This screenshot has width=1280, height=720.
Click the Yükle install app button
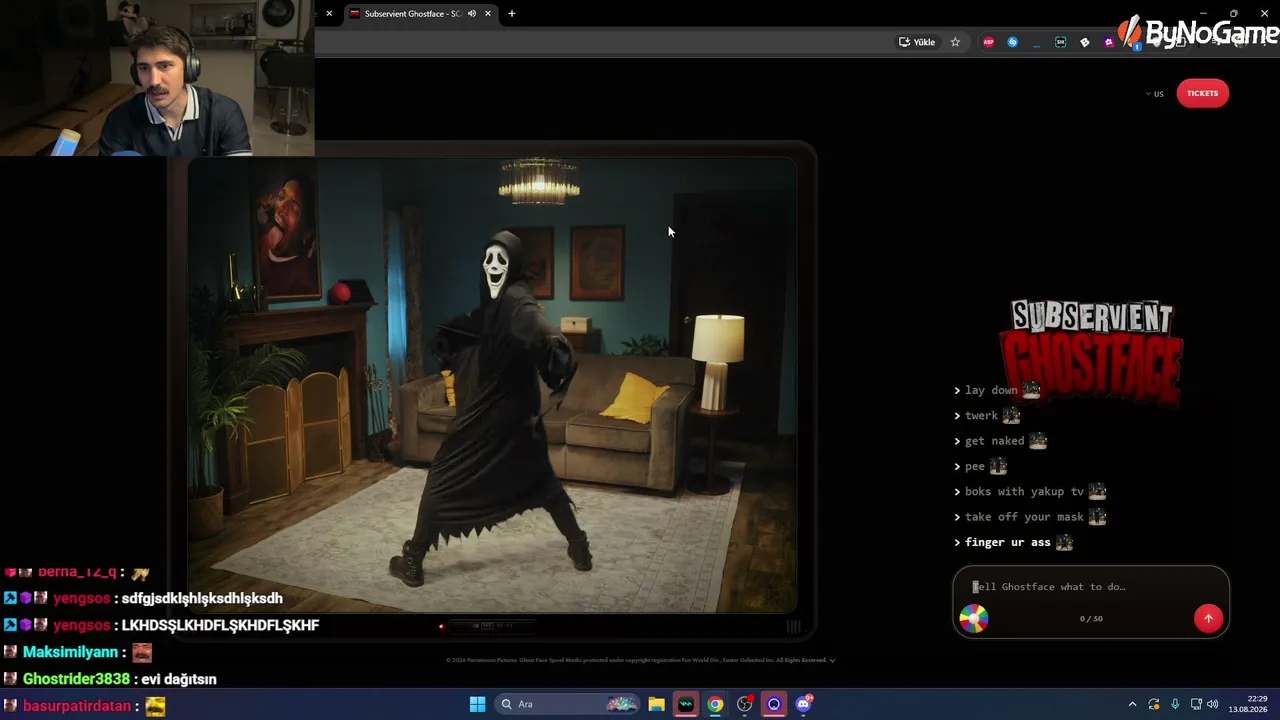click(x=917, y=42)
